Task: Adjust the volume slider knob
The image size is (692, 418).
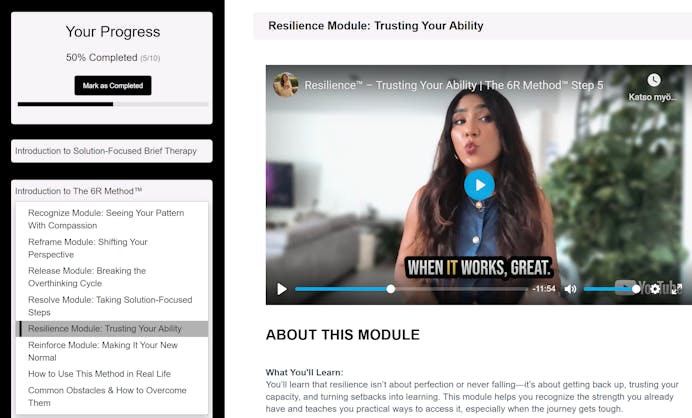Action: [636, 289]
